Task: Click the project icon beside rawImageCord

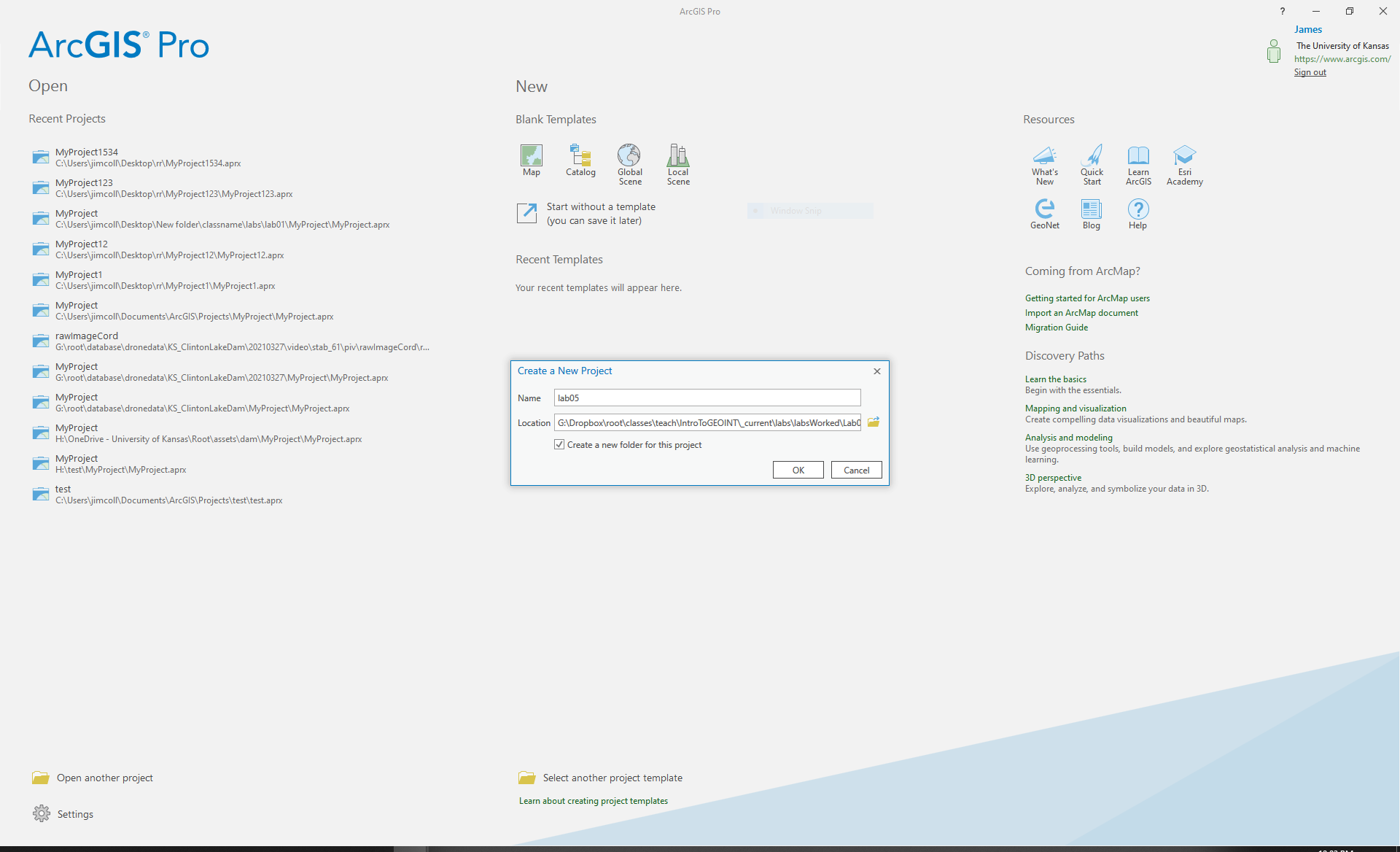Action: coord(41,341)
